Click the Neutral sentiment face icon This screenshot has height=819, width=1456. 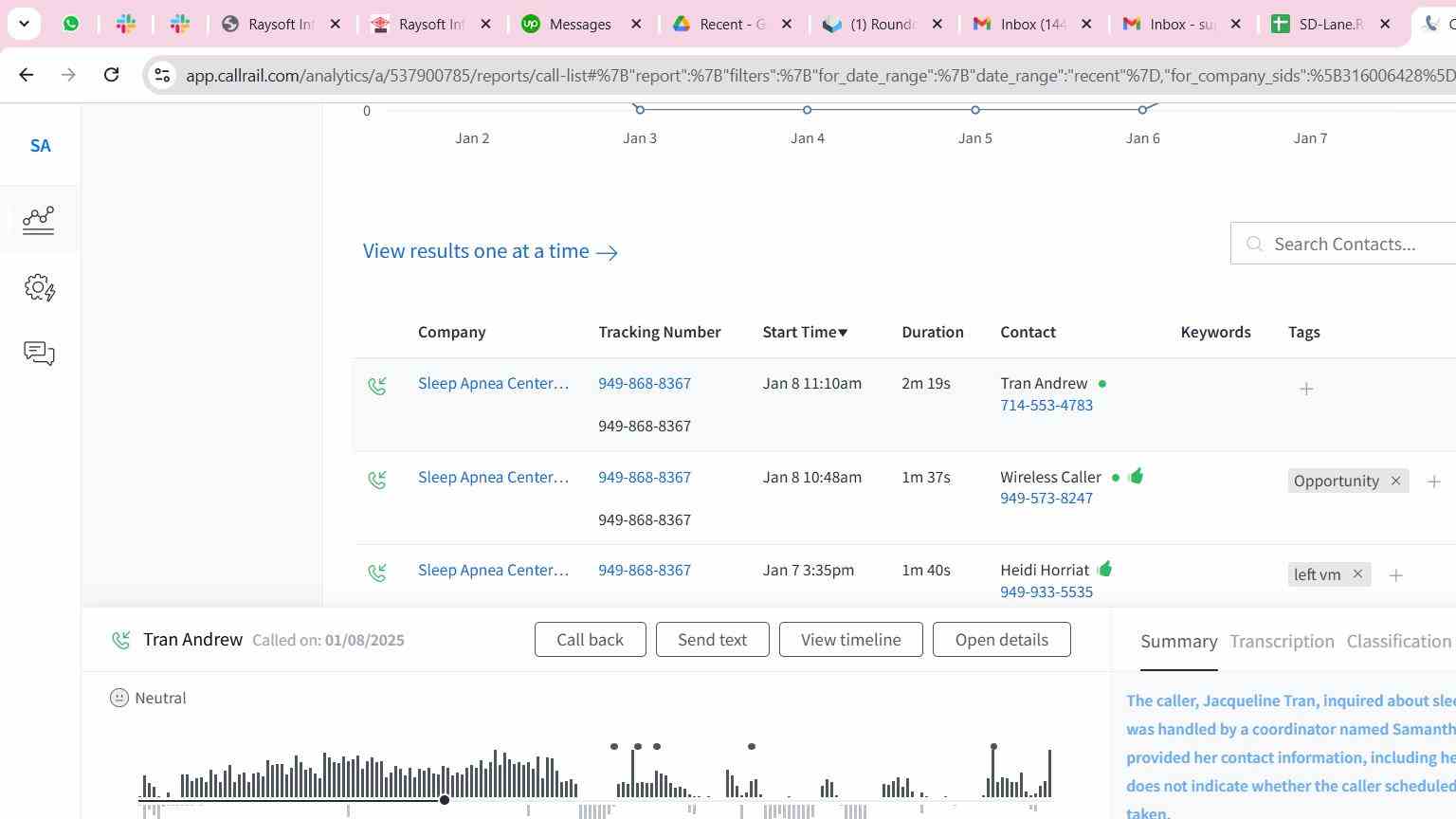118,699
